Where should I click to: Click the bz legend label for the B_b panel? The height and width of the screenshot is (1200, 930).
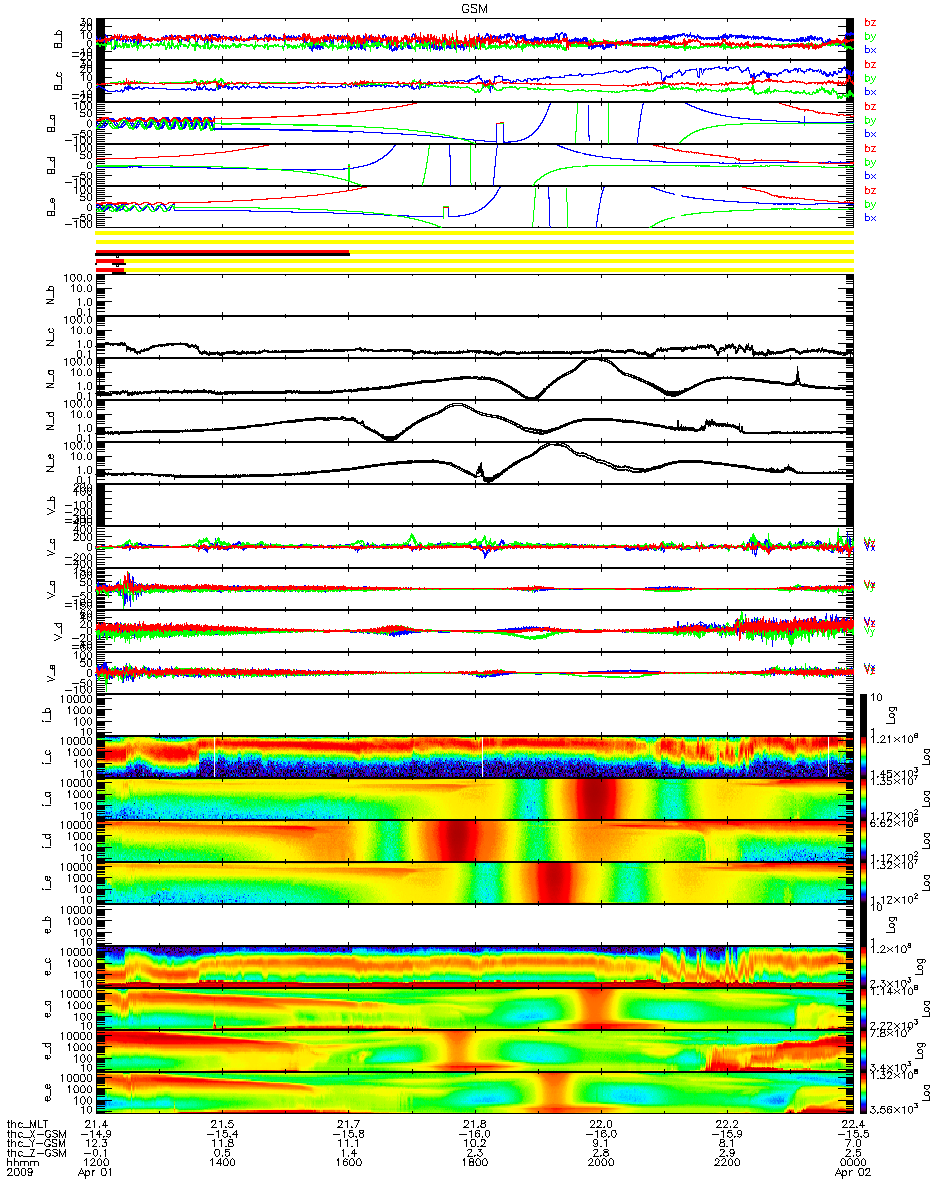click(869, 23)
